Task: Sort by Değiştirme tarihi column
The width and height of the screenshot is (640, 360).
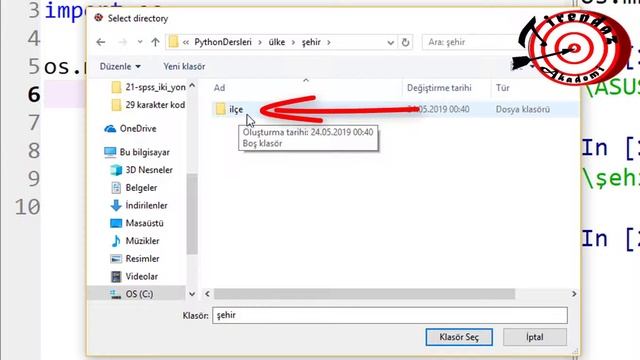Action: pos(439,88)
